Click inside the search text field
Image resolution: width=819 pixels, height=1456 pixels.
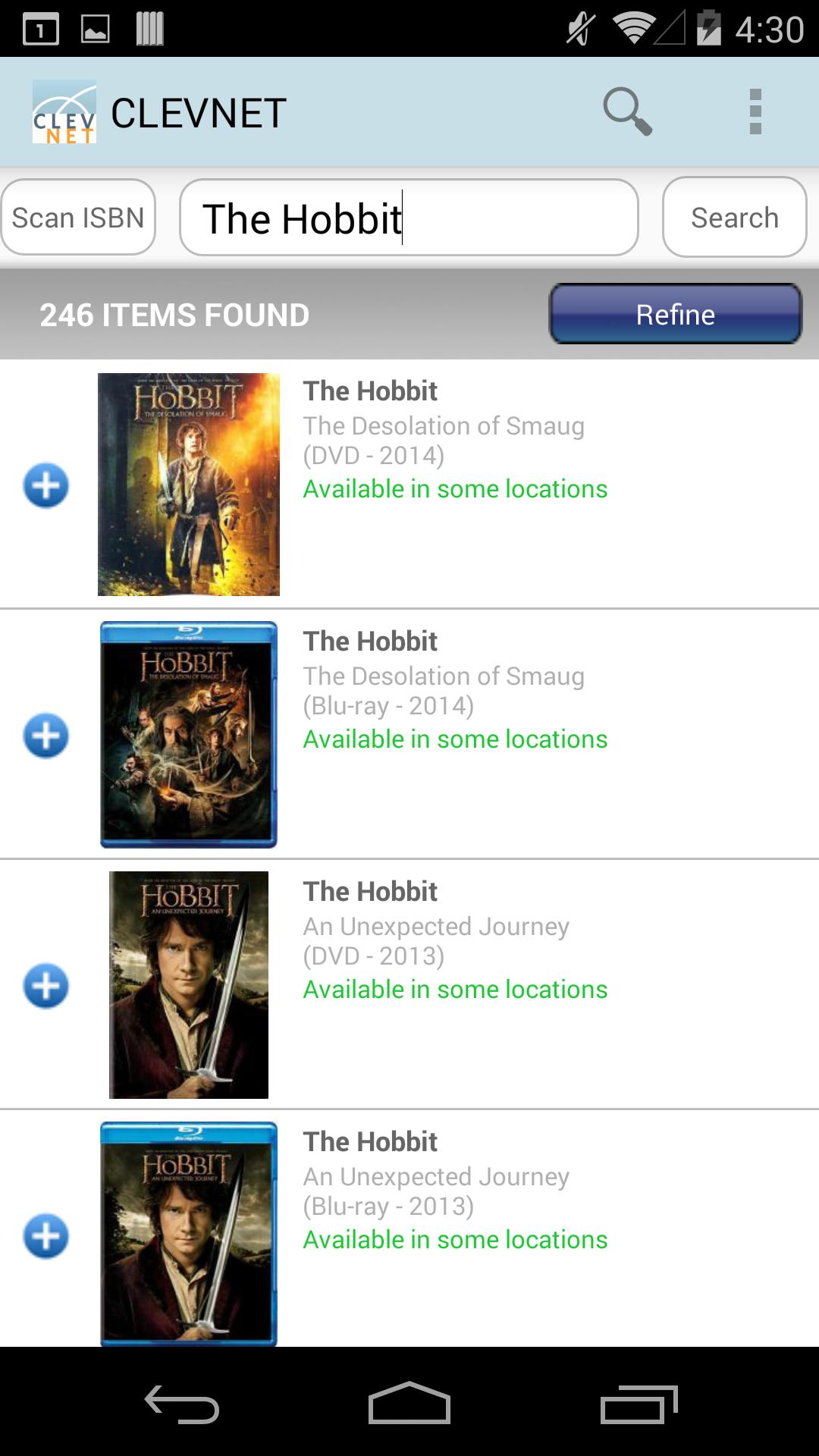pos(409,217)
